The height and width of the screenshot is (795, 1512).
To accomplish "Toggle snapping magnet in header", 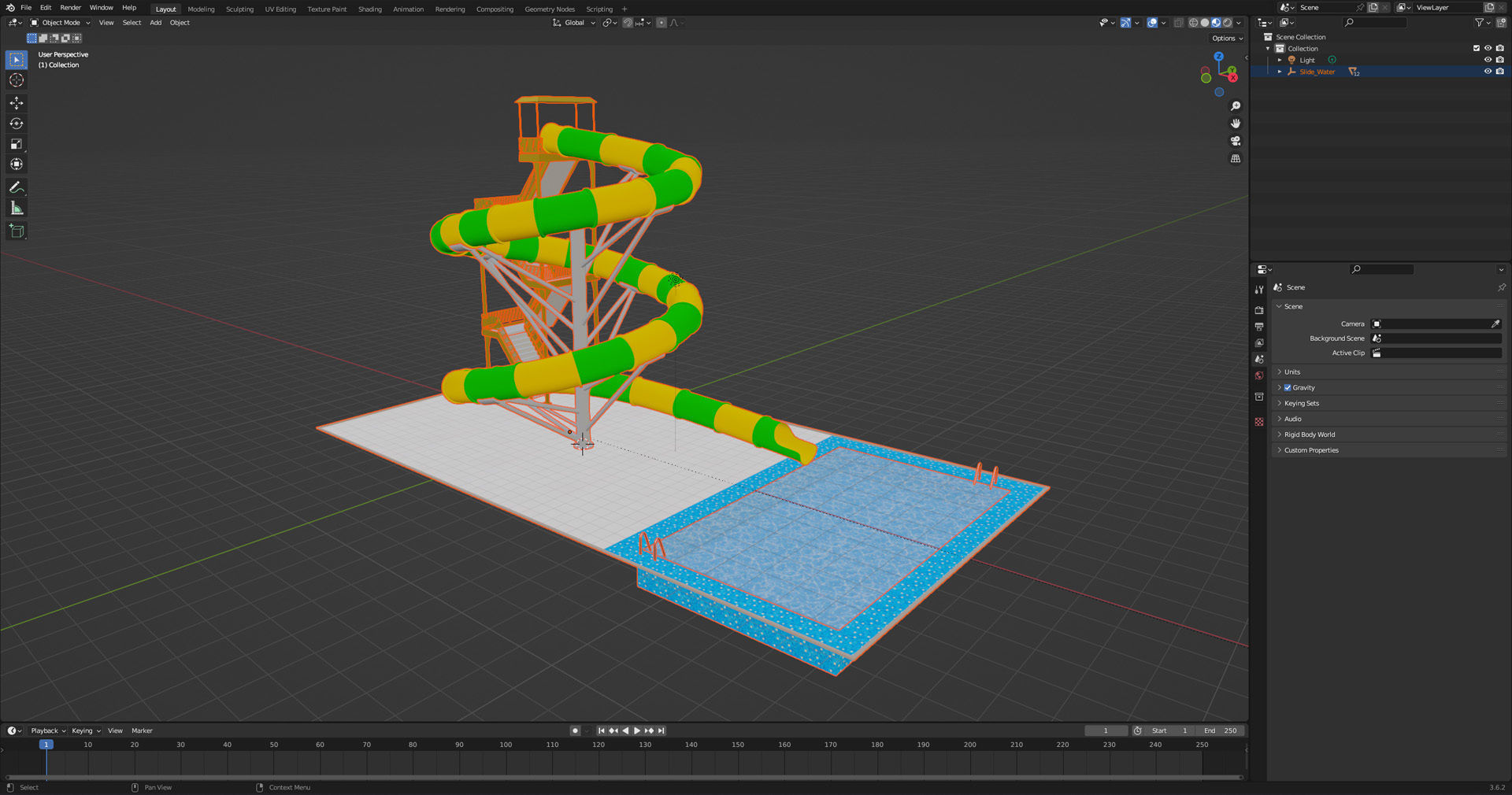I will [628, 23].
